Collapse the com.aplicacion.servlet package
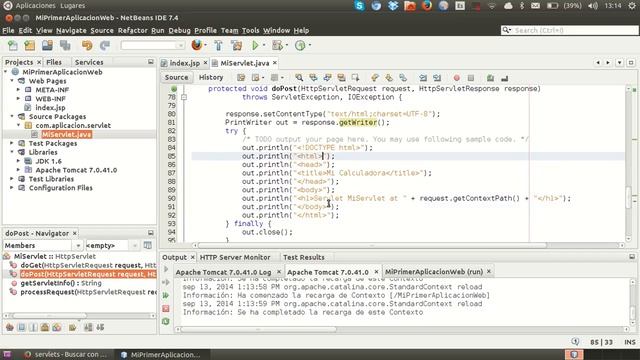640x360 pixels. pyautogui.click(x=18, y=125)
